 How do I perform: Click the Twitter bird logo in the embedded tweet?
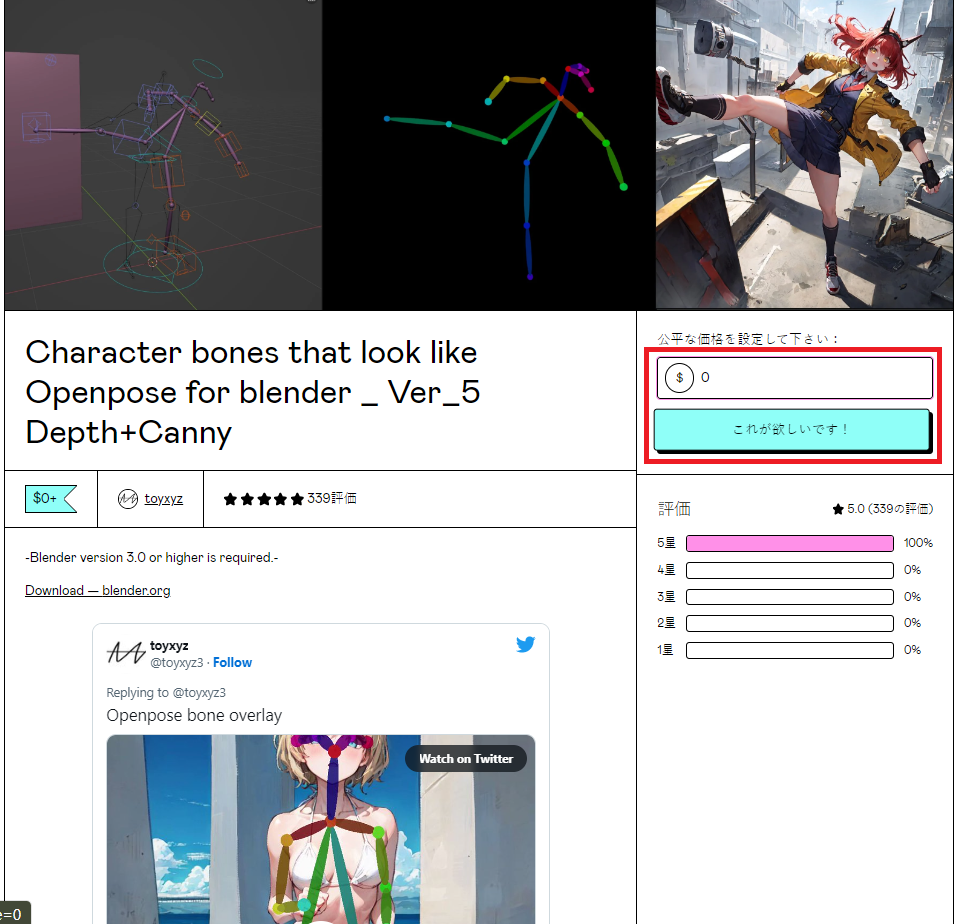pyautogui.click(x=525, y=644)
